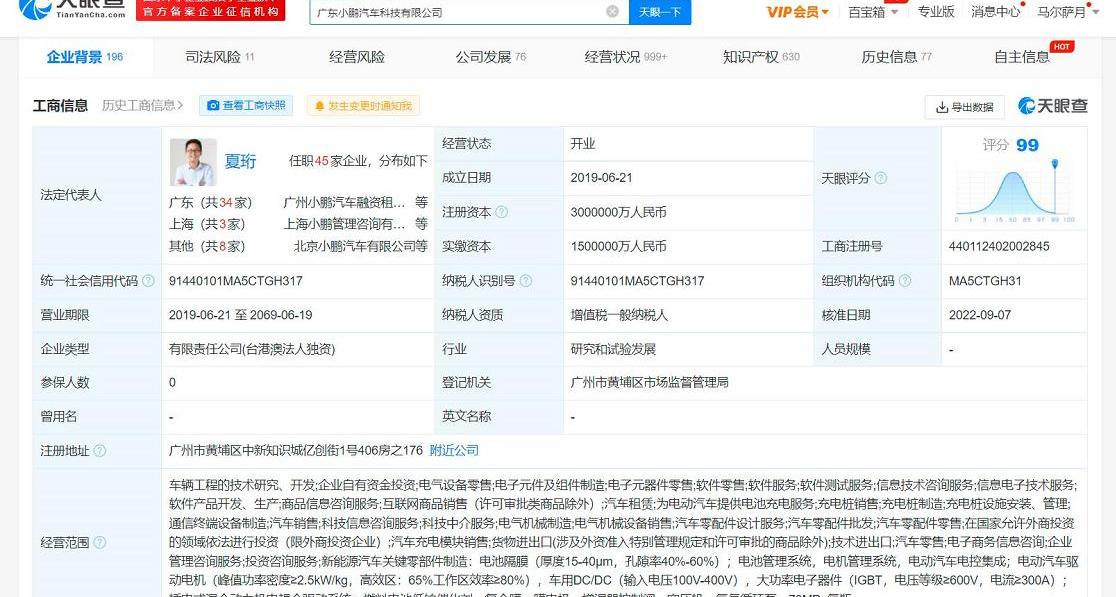Screen dimensions: 1116x597
Task: Click the 导出数据 download button
Action: click(964, 107)
